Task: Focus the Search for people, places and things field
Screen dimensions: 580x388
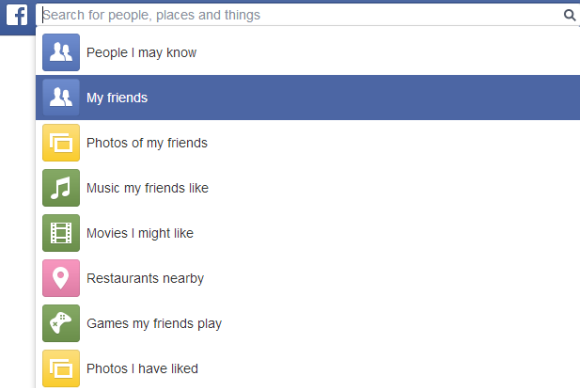Action: [x=300, y=15]
